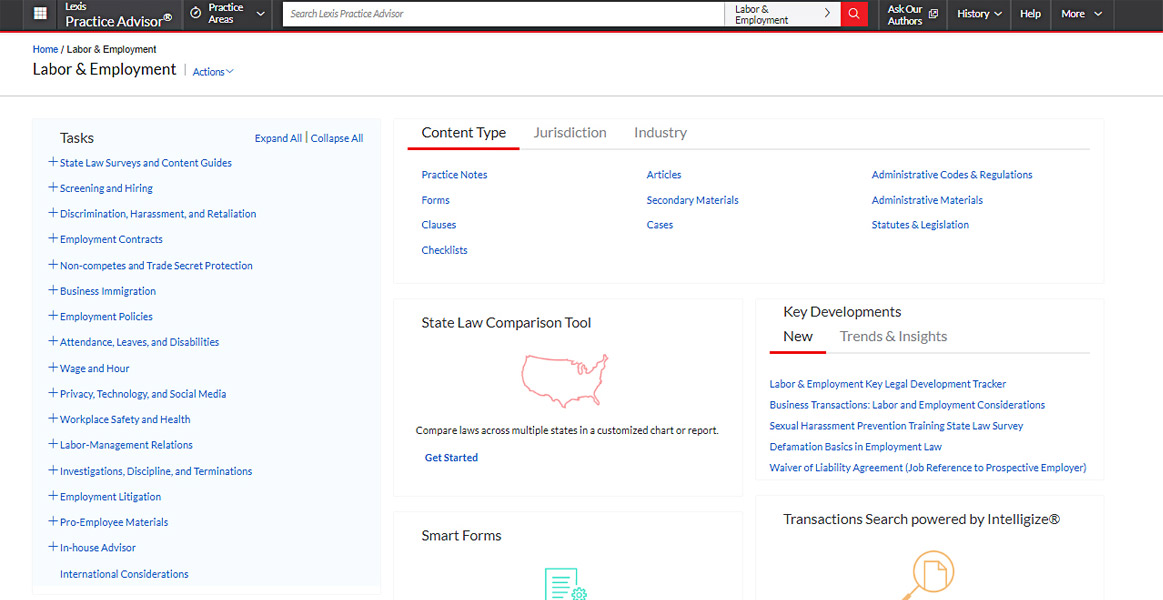Open the More menu in header
Screen dimensions: 1163x600
point(1081,14)
